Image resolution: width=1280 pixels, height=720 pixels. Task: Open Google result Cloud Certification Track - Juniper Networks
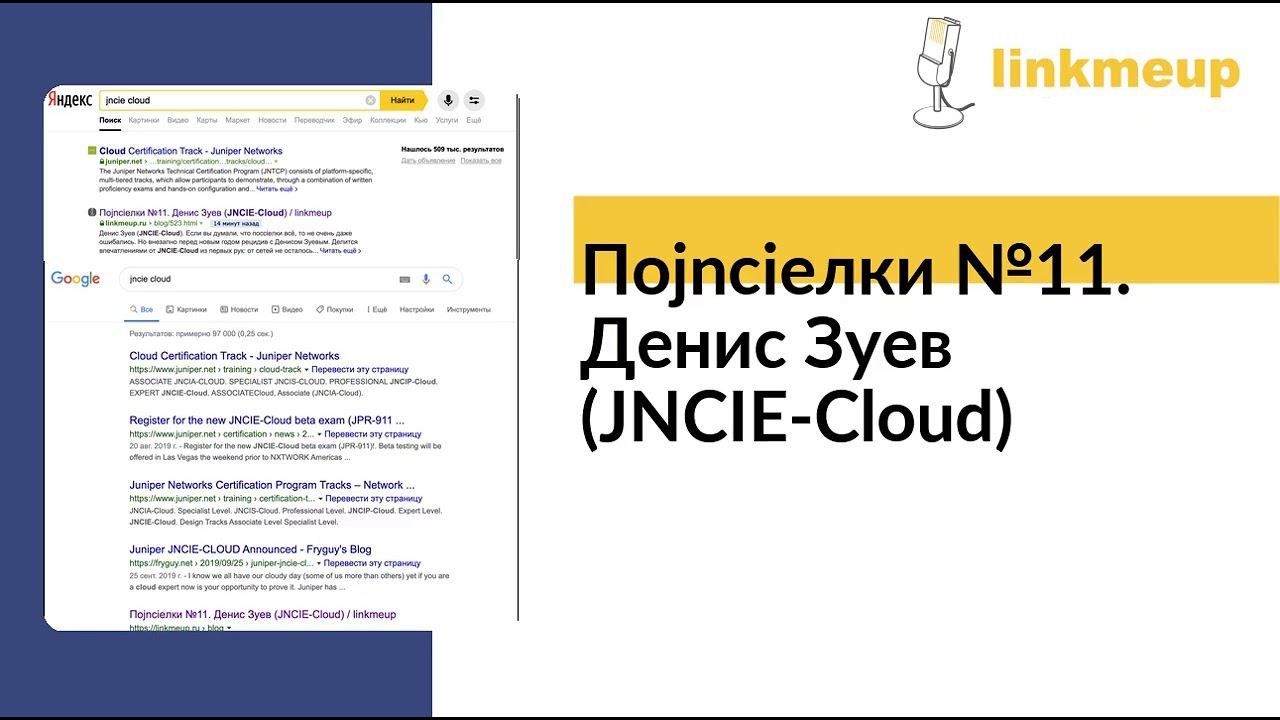(234, 356)
